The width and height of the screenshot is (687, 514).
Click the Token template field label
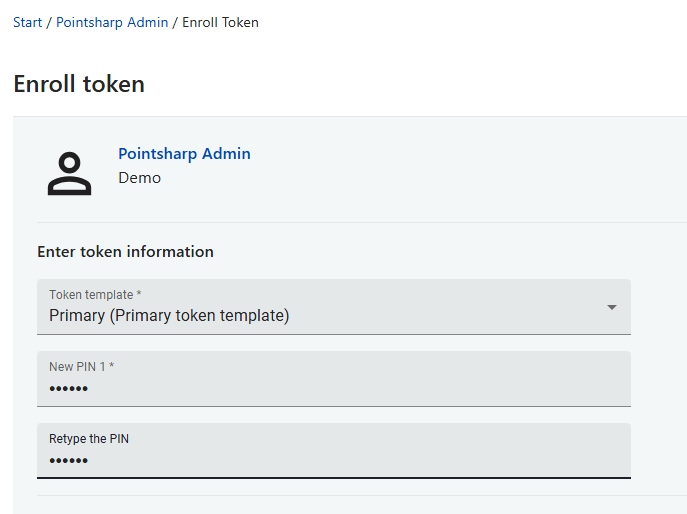(95, 295)
